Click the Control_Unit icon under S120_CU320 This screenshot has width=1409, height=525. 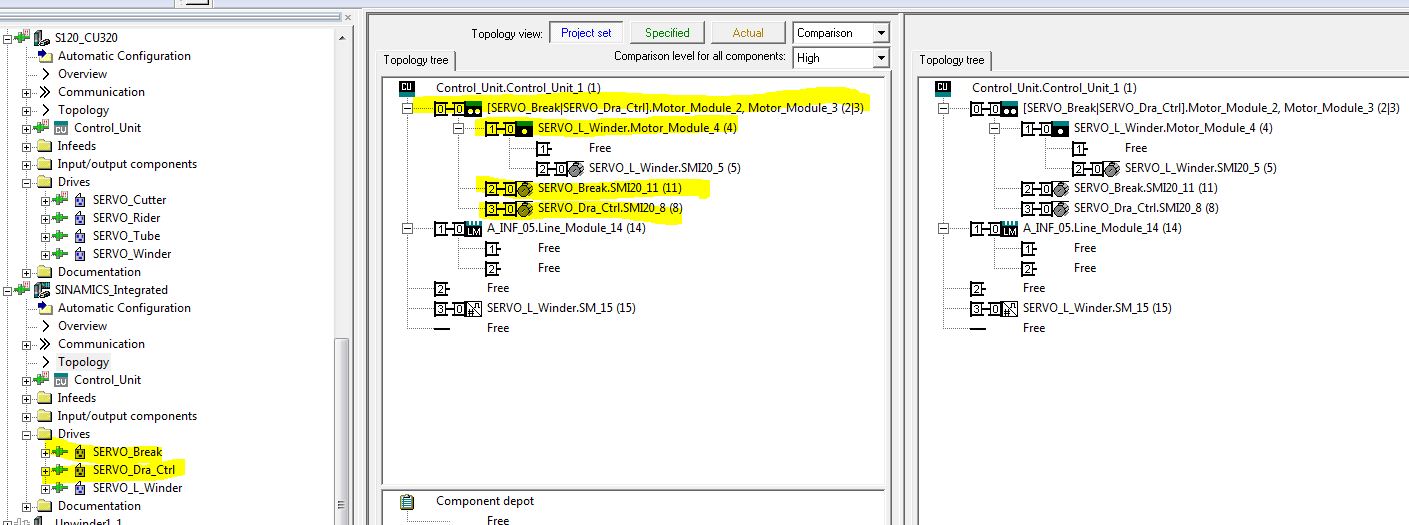(60, 128)
